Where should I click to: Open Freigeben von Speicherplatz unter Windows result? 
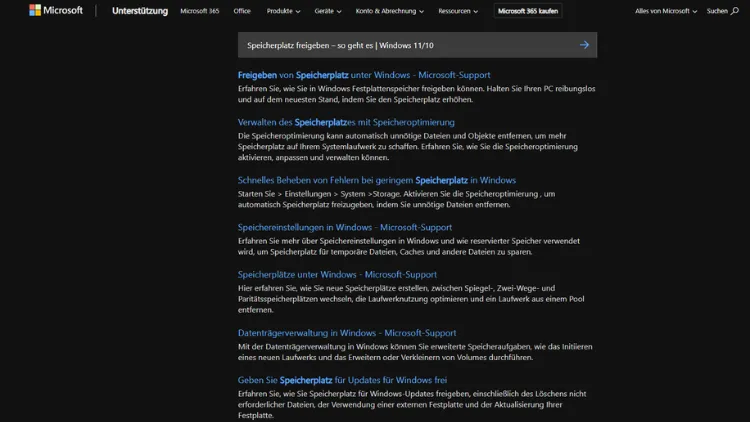tap(364, 75)
